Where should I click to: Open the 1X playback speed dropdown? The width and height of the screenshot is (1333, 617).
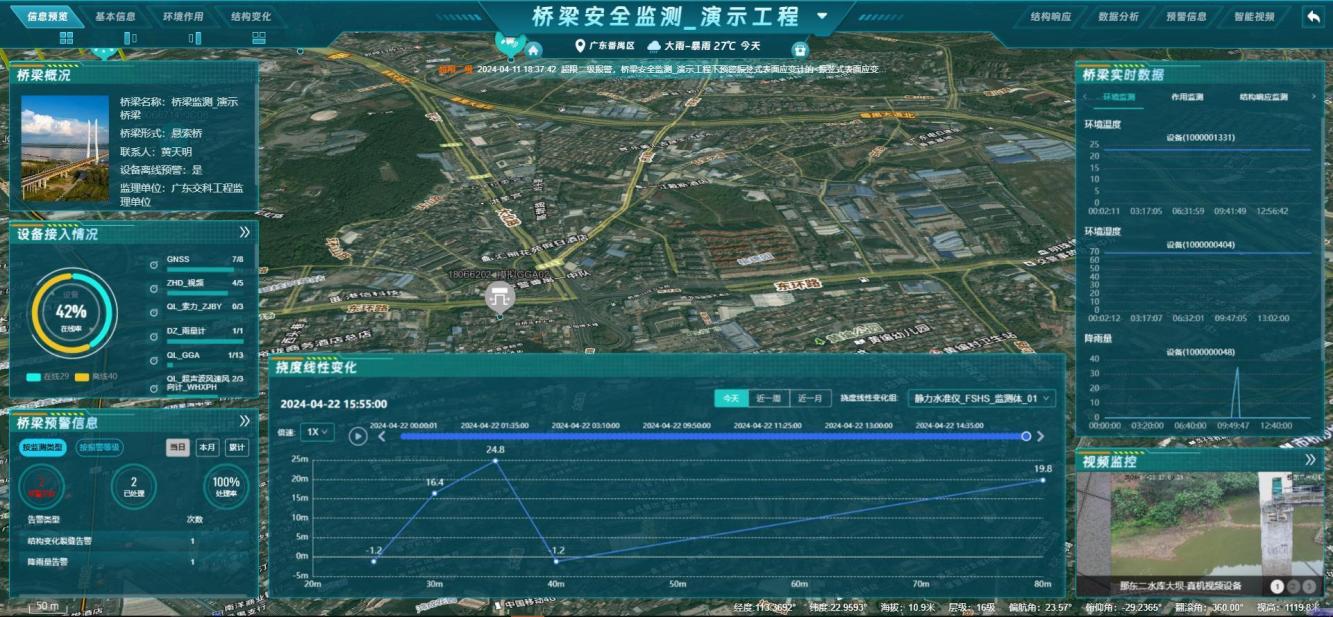[318, 432]
